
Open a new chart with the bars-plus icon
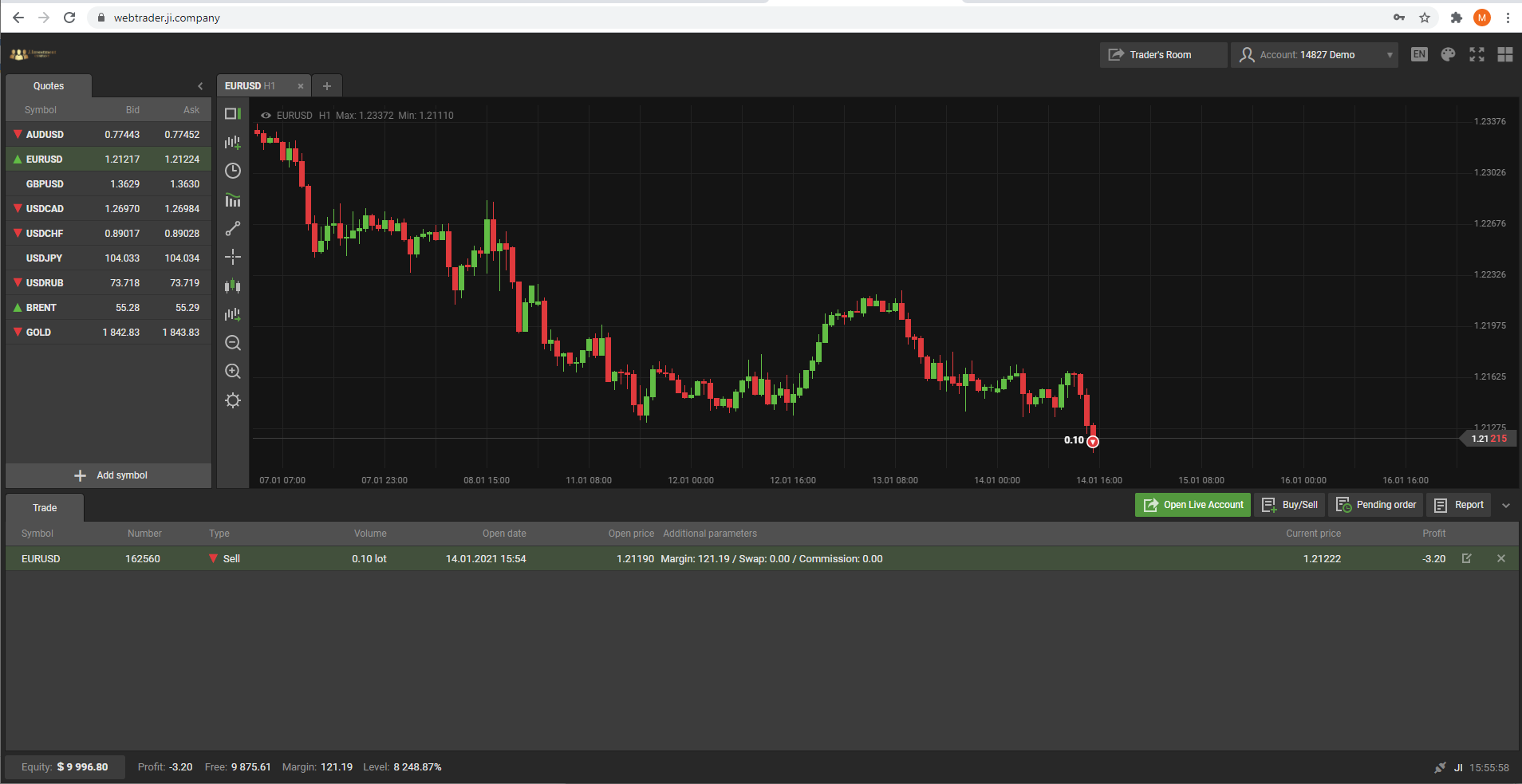coord(233,143)
